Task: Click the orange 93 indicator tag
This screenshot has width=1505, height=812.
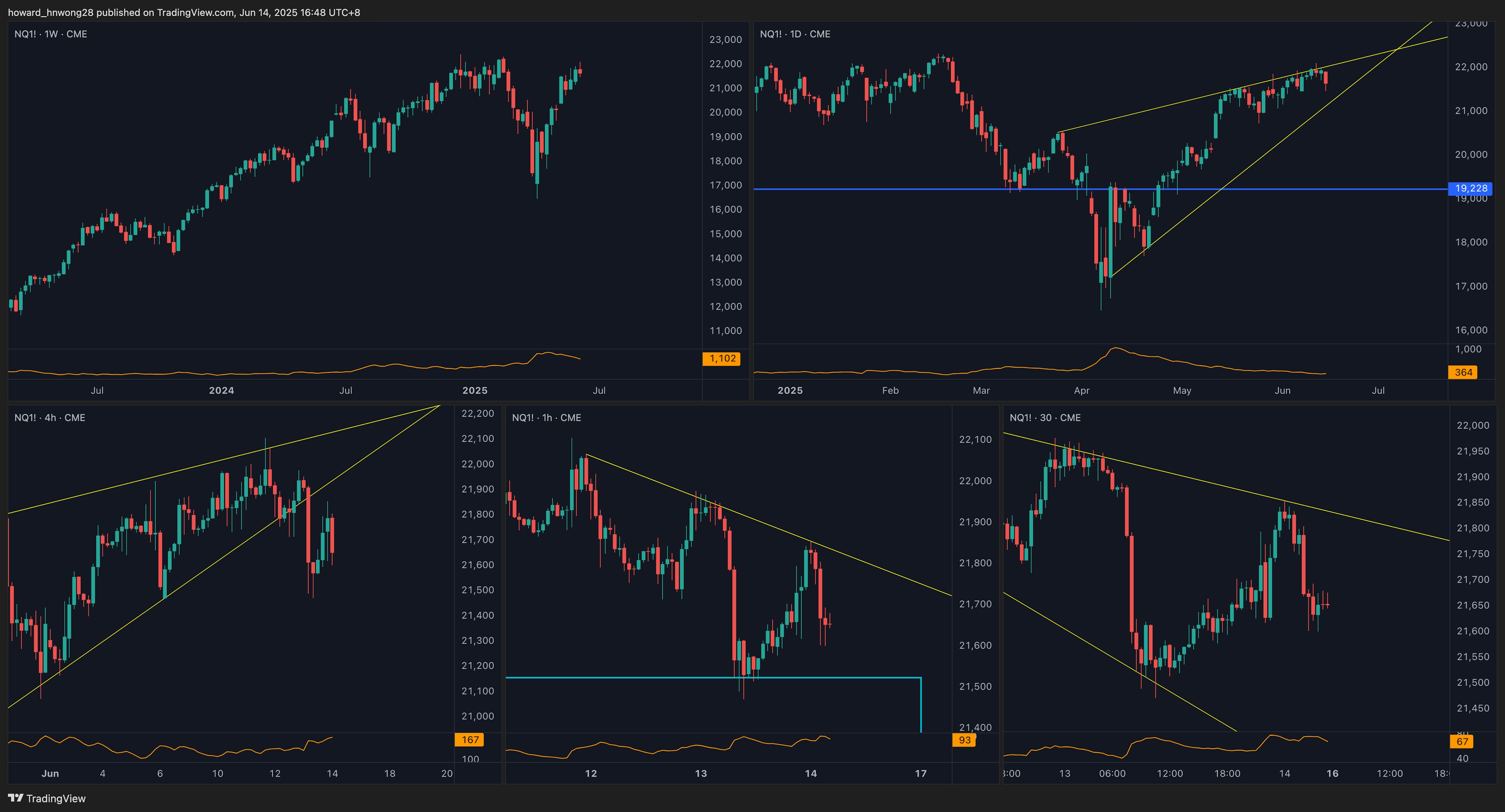Action: tap(965, 739)
